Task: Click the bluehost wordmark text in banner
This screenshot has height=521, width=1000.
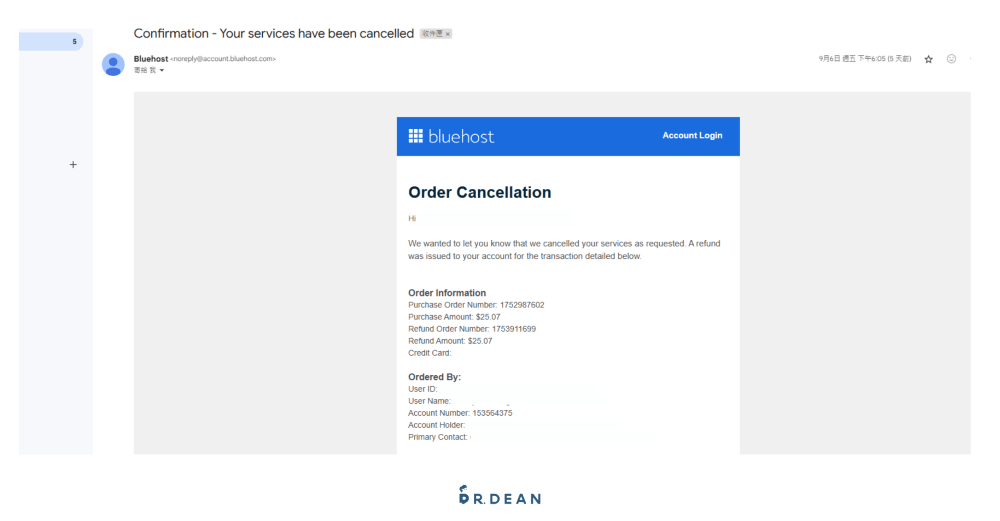Action: pos(461,136)
